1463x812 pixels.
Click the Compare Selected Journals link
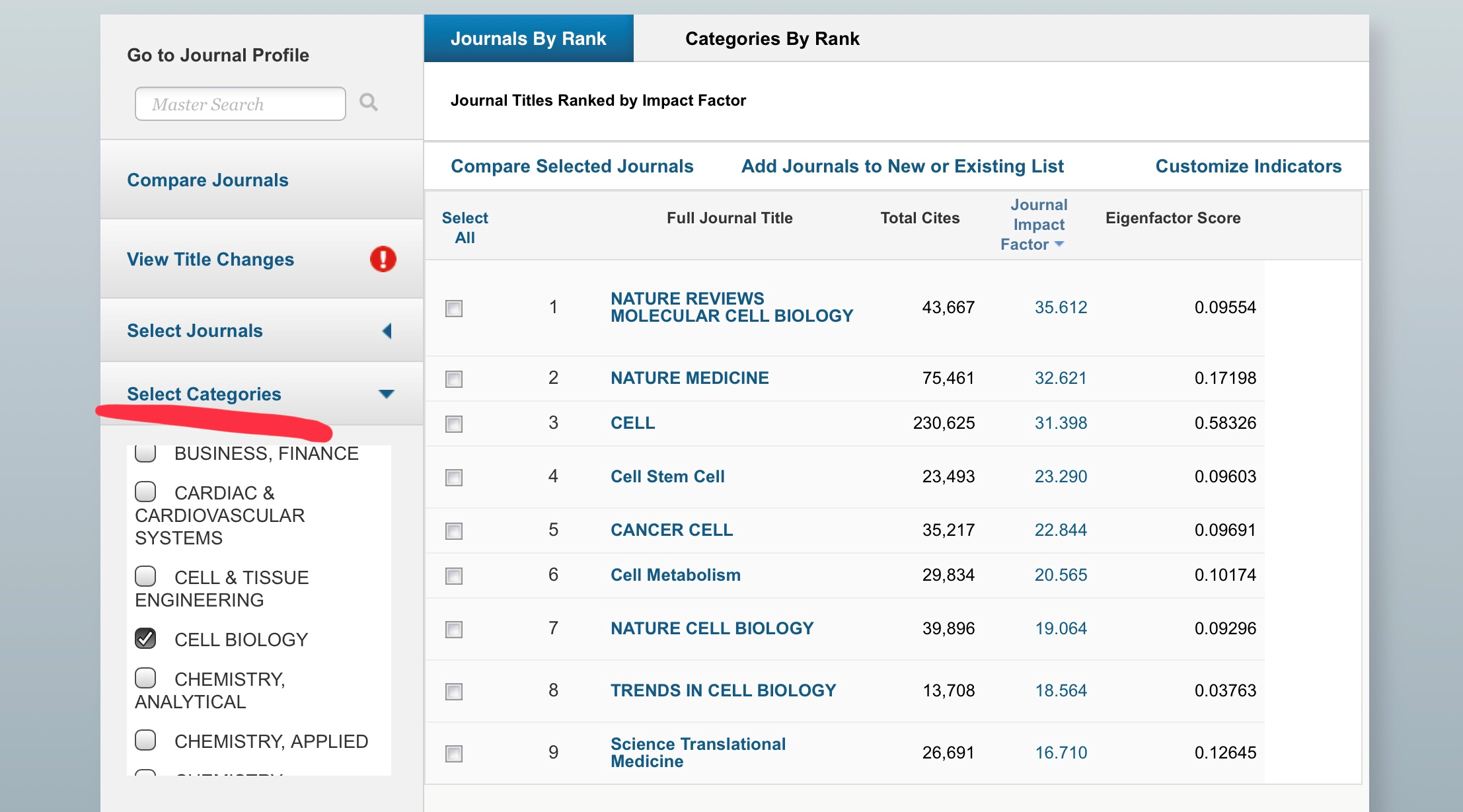[x=572, y=166]
